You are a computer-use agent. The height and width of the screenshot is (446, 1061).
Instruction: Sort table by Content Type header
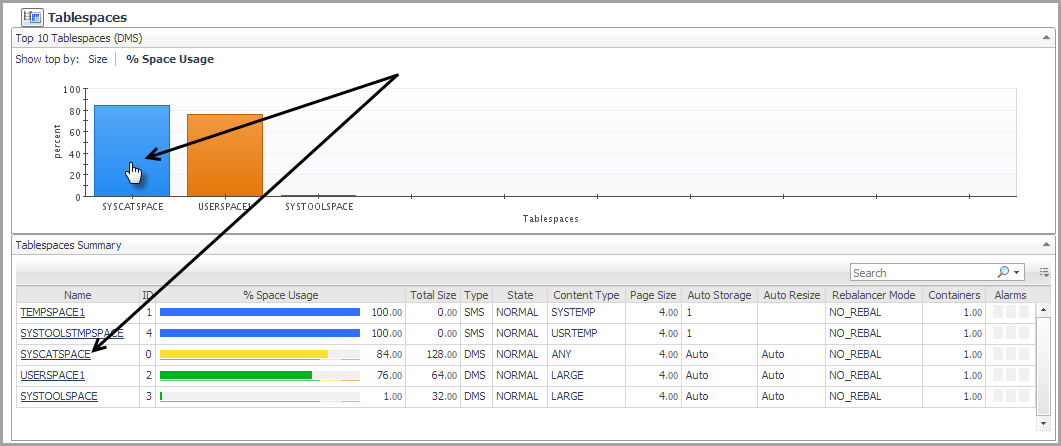click(x=586, y=295)
